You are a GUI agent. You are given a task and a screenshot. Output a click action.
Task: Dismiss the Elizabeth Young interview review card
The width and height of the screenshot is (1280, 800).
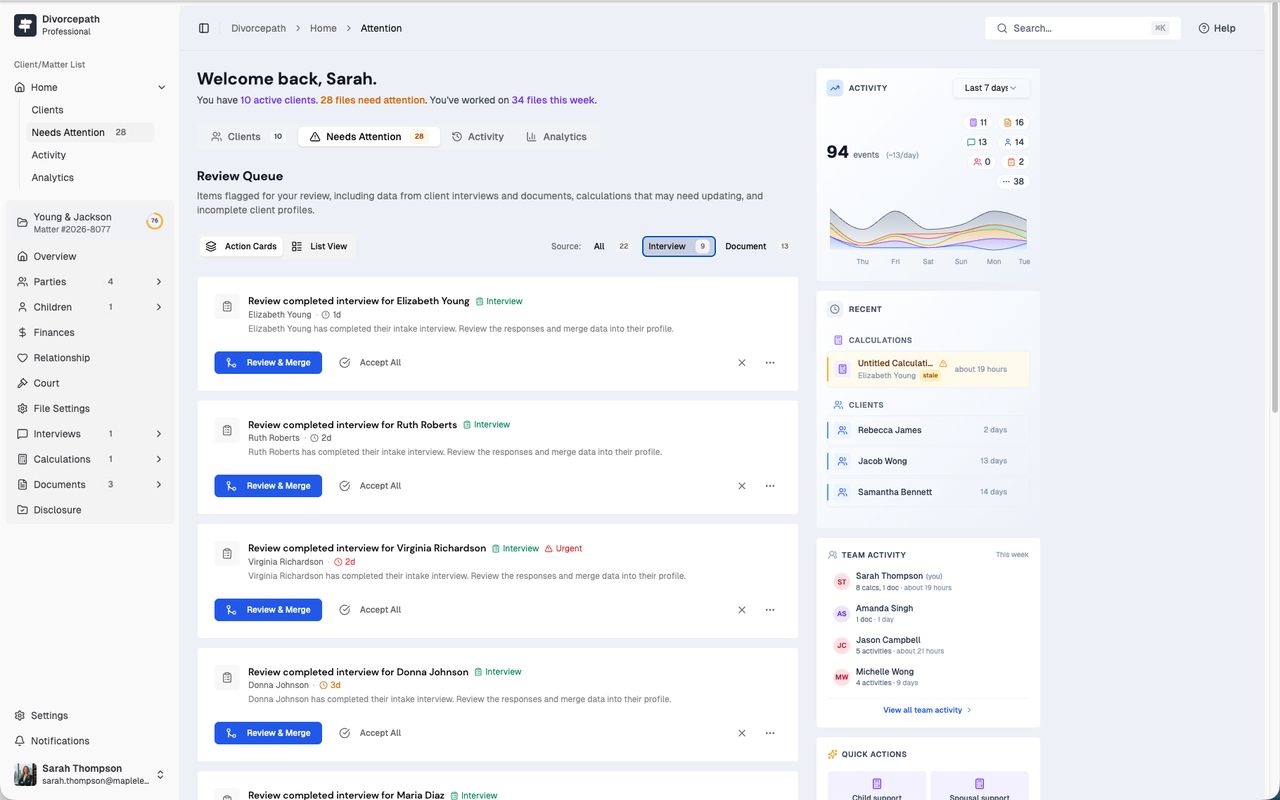pyautogui.click(x=742, y=363)
